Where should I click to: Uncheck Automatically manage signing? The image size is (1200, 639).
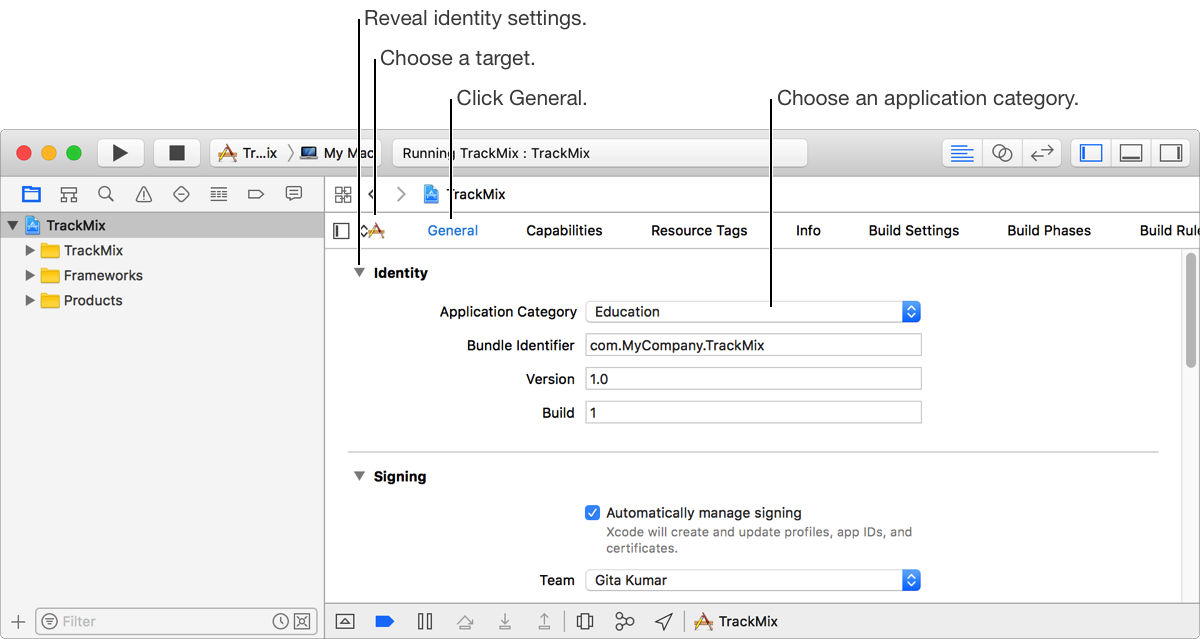(x=593, y=513)
